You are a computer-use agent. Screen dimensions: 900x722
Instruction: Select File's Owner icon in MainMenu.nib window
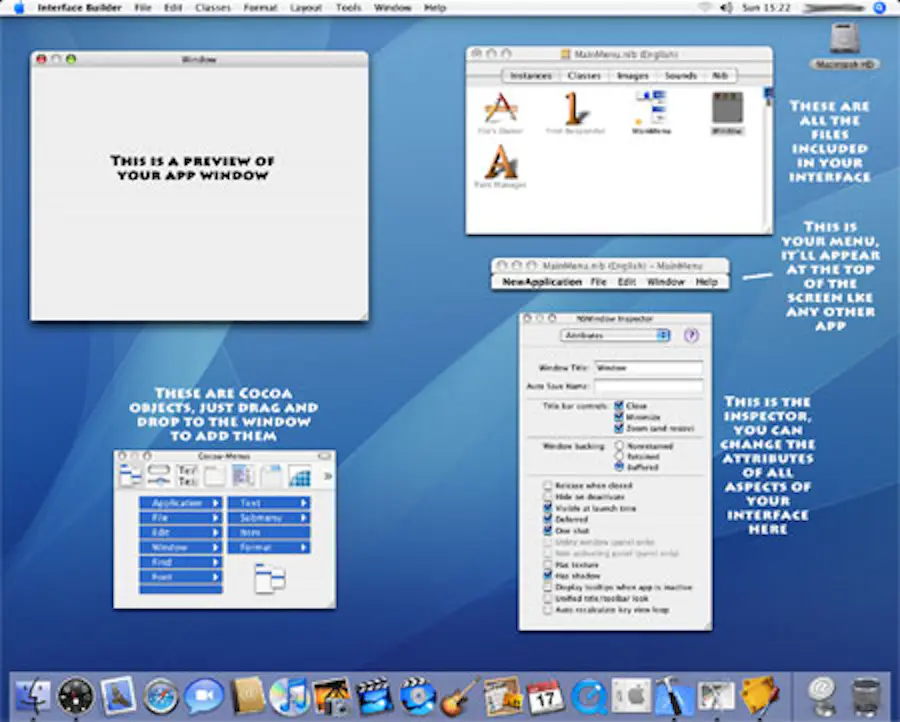(x=501, y=110)
